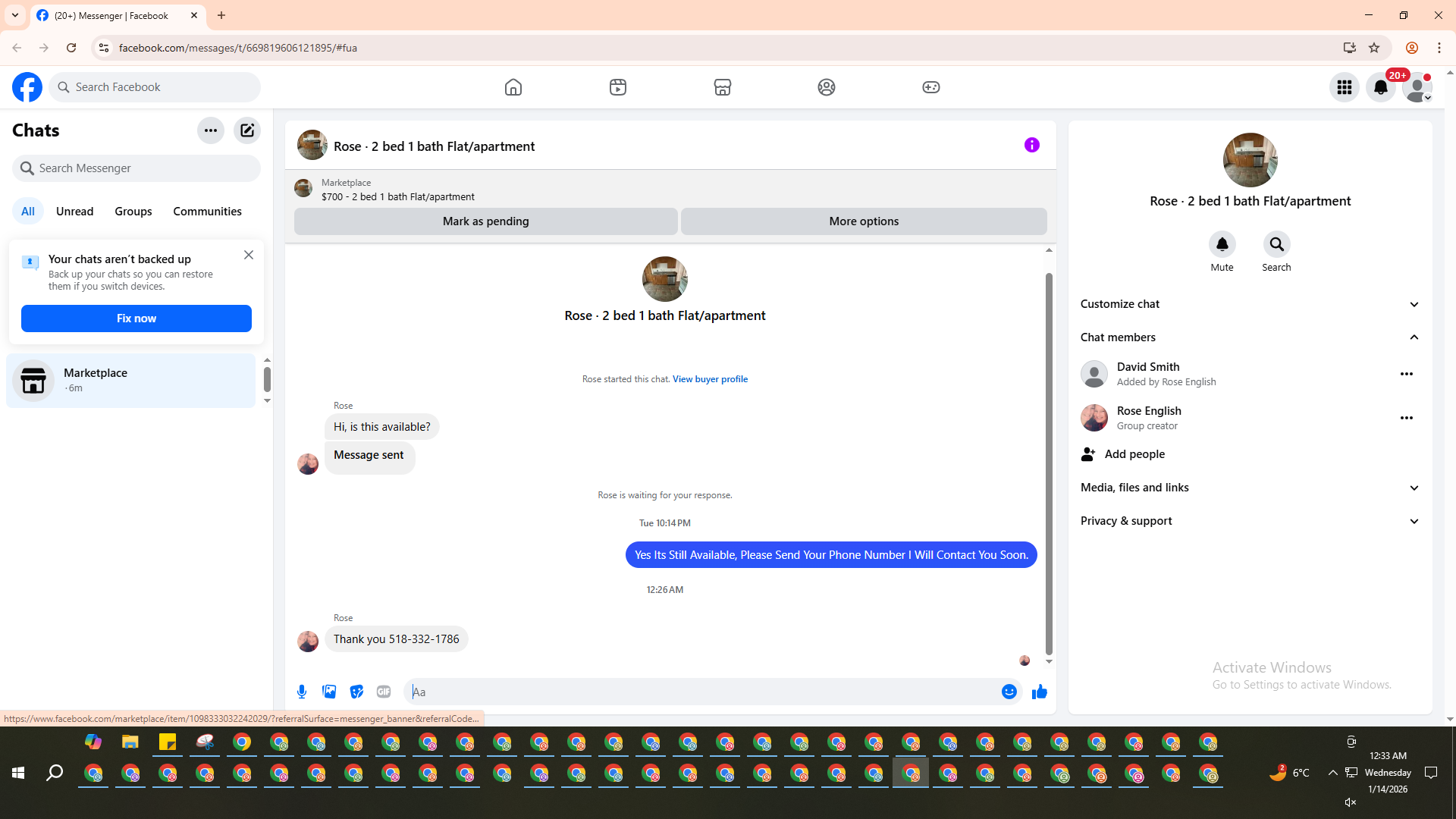Expand Media, files and links

(1249, 488)
